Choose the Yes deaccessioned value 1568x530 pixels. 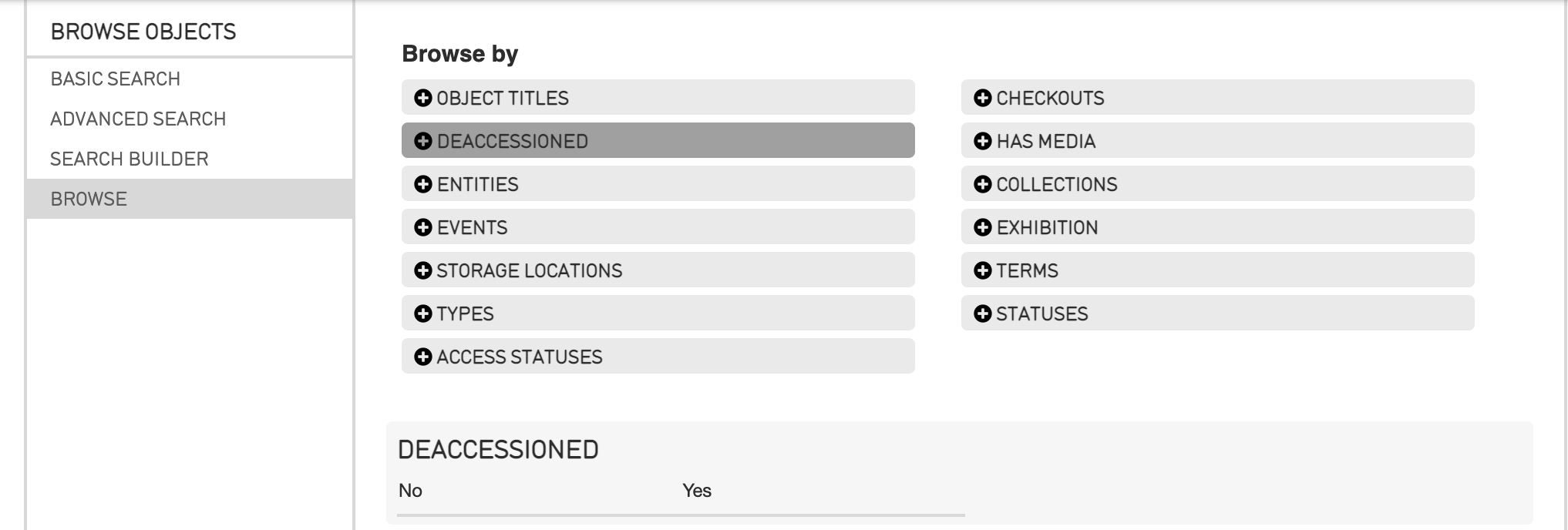click(x=696, y=491)
